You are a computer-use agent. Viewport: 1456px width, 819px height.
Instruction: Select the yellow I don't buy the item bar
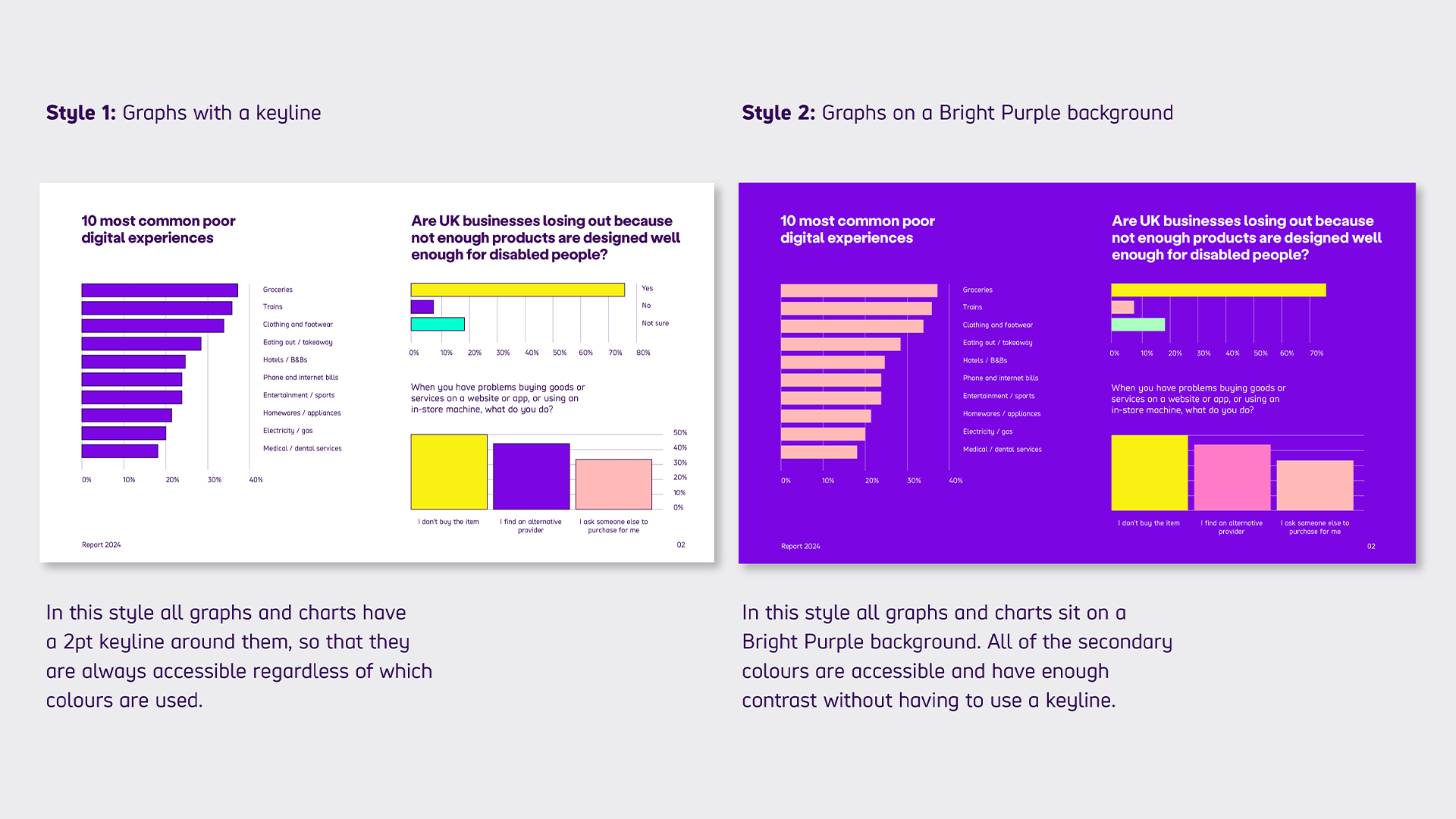pos(449,470)
